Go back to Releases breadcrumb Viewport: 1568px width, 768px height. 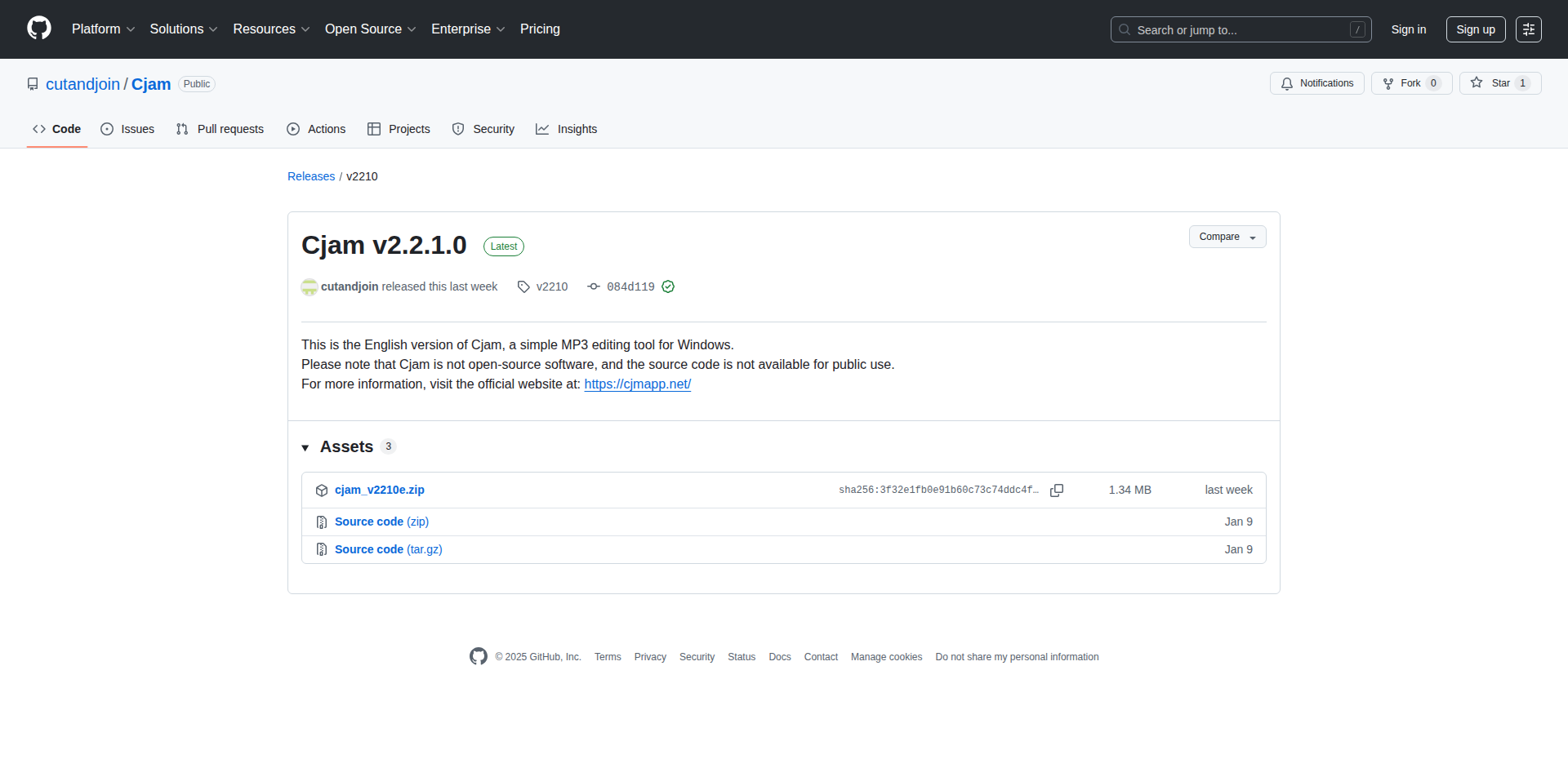(x=311, y=176)
